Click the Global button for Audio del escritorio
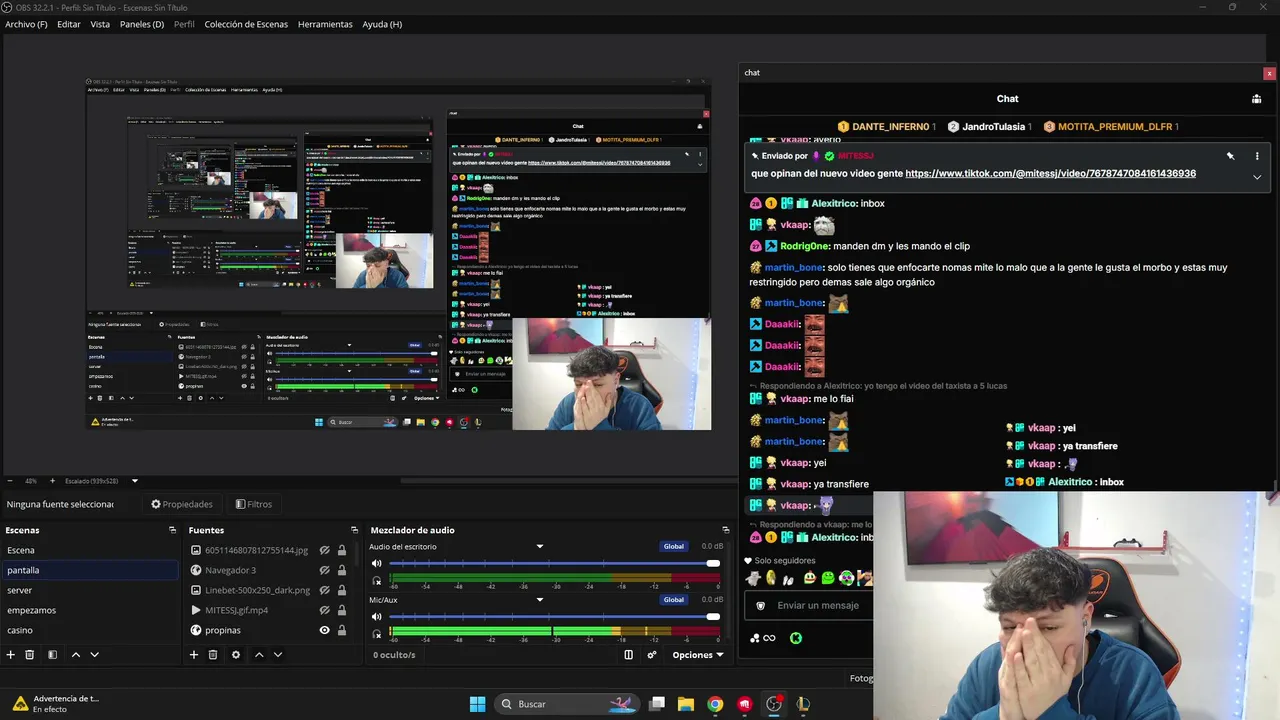The image size is (1280, 720). [674, 546]
